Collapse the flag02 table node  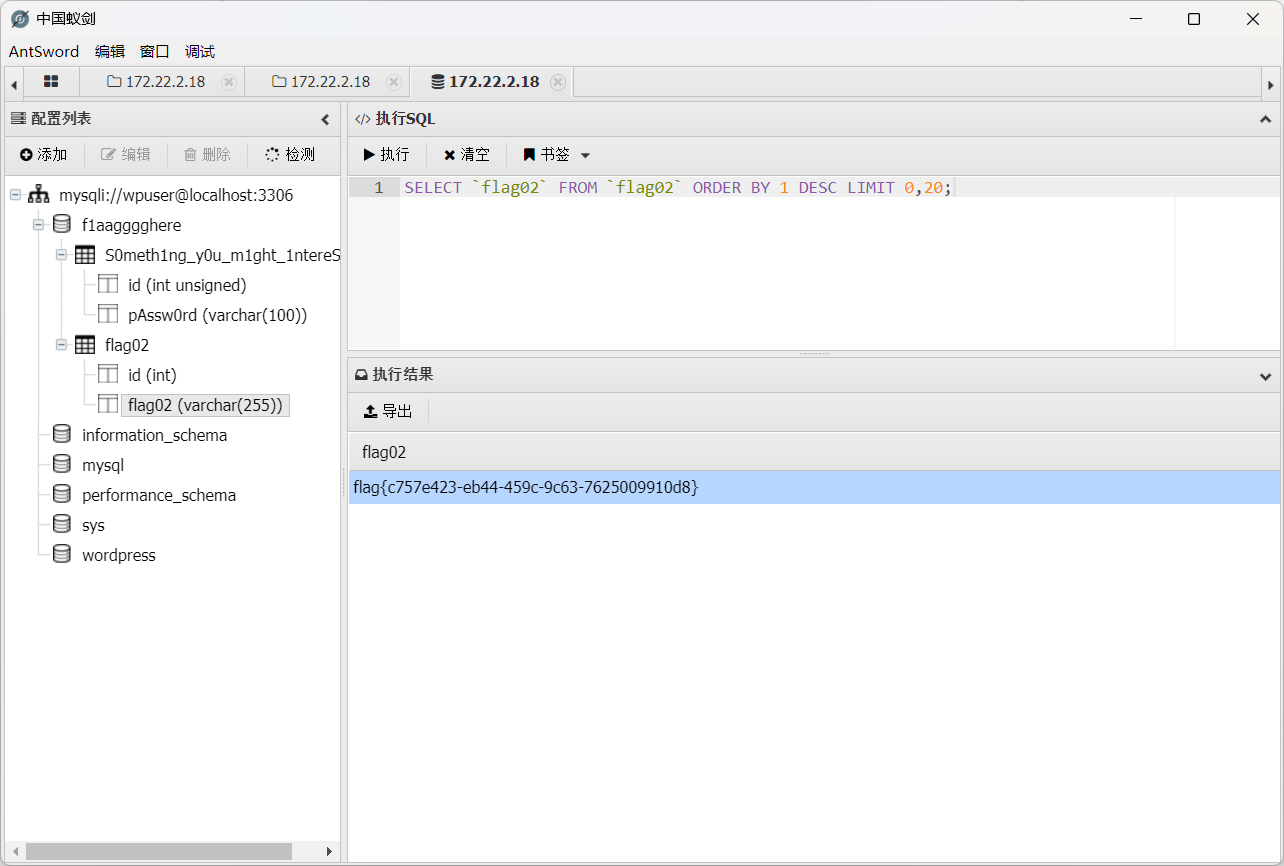tap(61, 345)
